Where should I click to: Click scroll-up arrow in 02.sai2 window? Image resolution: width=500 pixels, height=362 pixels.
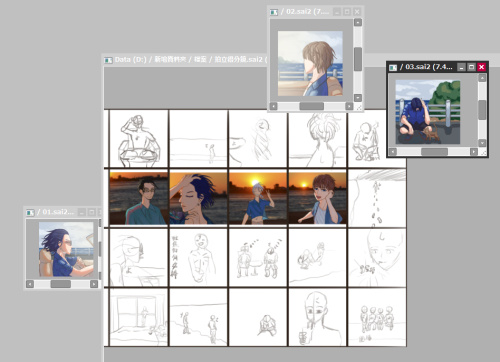click(358, 22)
